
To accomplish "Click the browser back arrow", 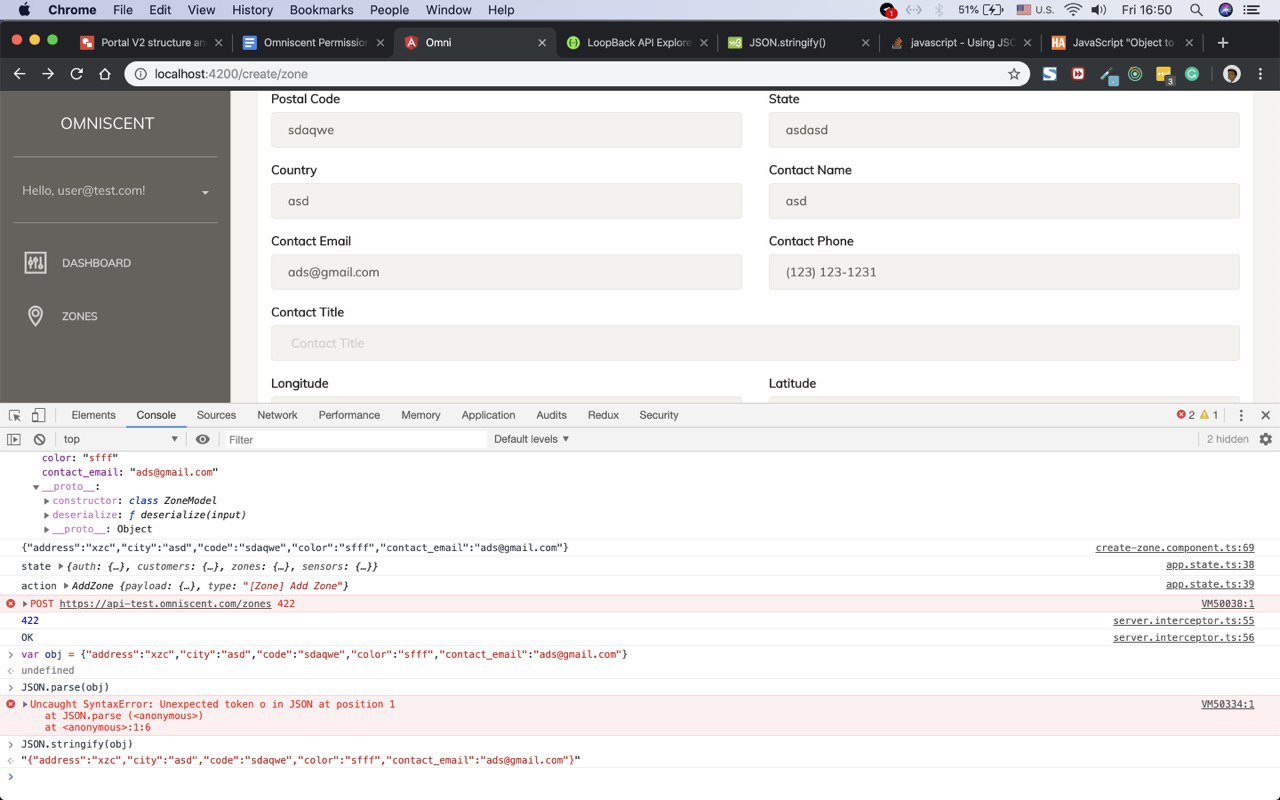I will (19, 74).
